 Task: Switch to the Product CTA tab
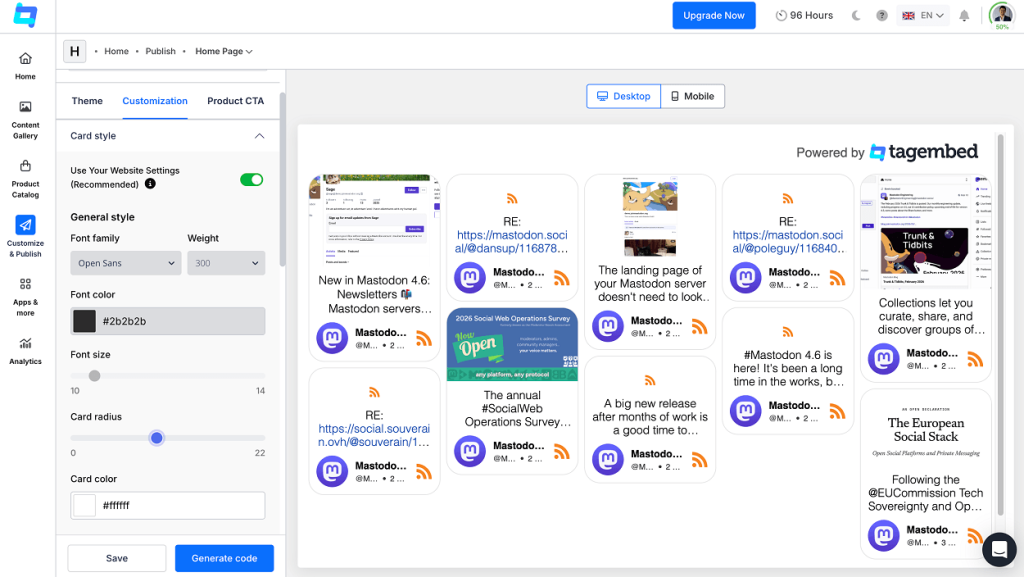[236, 101]
